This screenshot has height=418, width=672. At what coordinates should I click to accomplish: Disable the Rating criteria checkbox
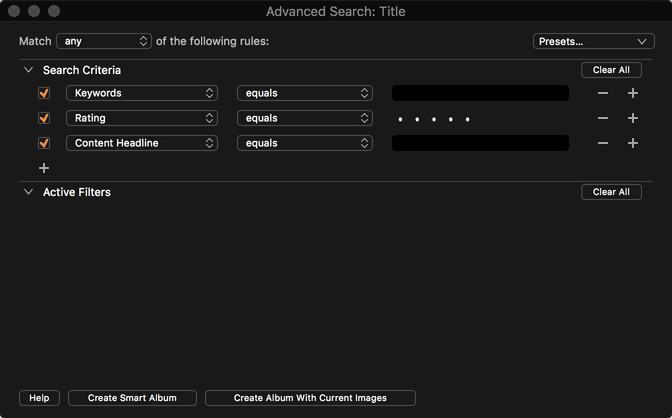point(44,118)
